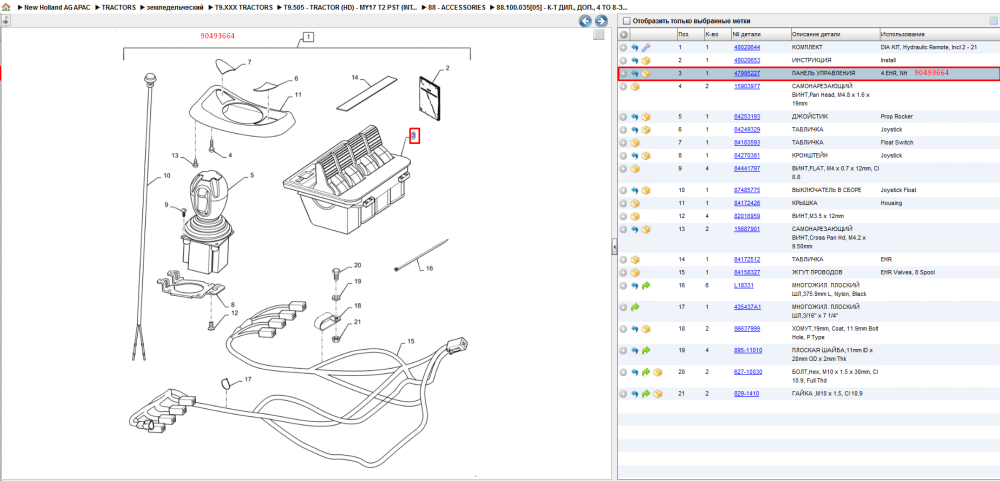
Task: Go to the home page icon
Action: (6, 7)
